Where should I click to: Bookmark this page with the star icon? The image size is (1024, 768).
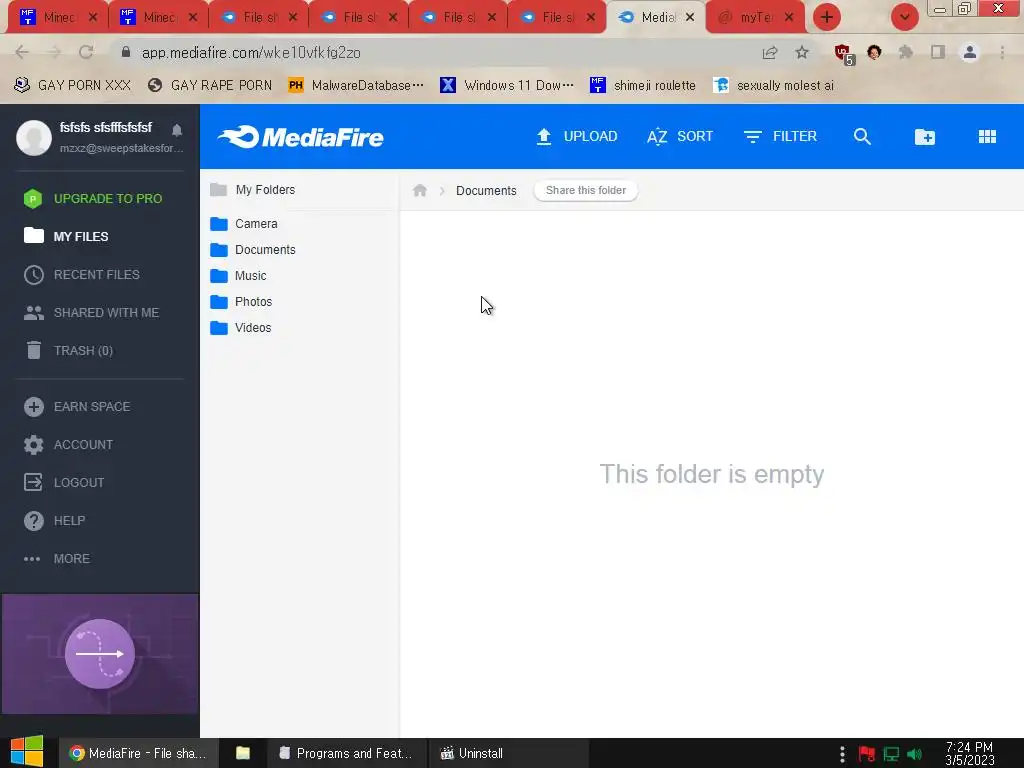(x=802, y=52)
